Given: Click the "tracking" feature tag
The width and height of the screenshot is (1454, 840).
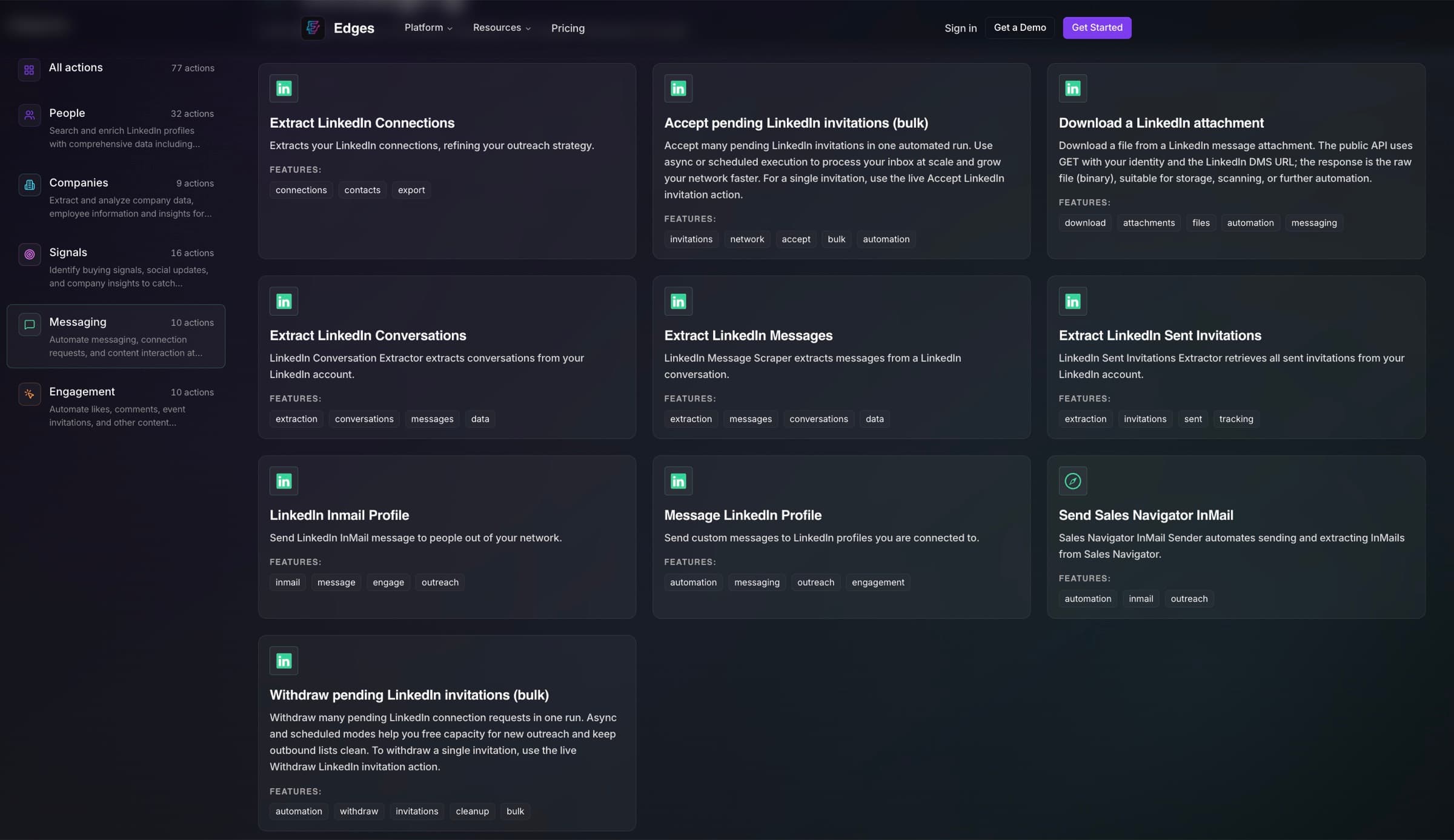Looking at the screenshot, I should 1236,419.
